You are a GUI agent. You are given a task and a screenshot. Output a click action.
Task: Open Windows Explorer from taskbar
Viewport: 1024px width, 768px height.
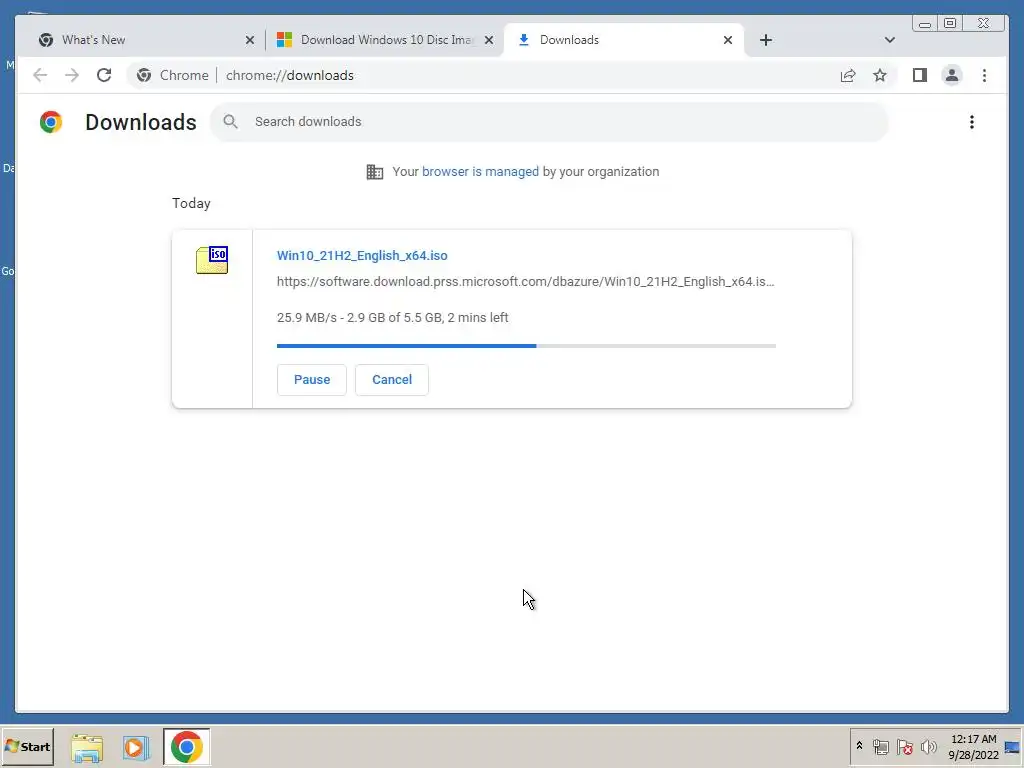[x=87, y=747]
